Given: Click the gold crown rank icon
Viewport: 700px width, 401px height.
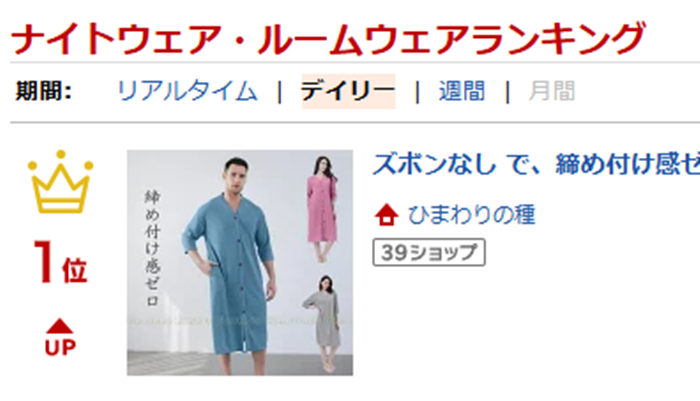Looking at the screenshot, I should click(61, 182).
